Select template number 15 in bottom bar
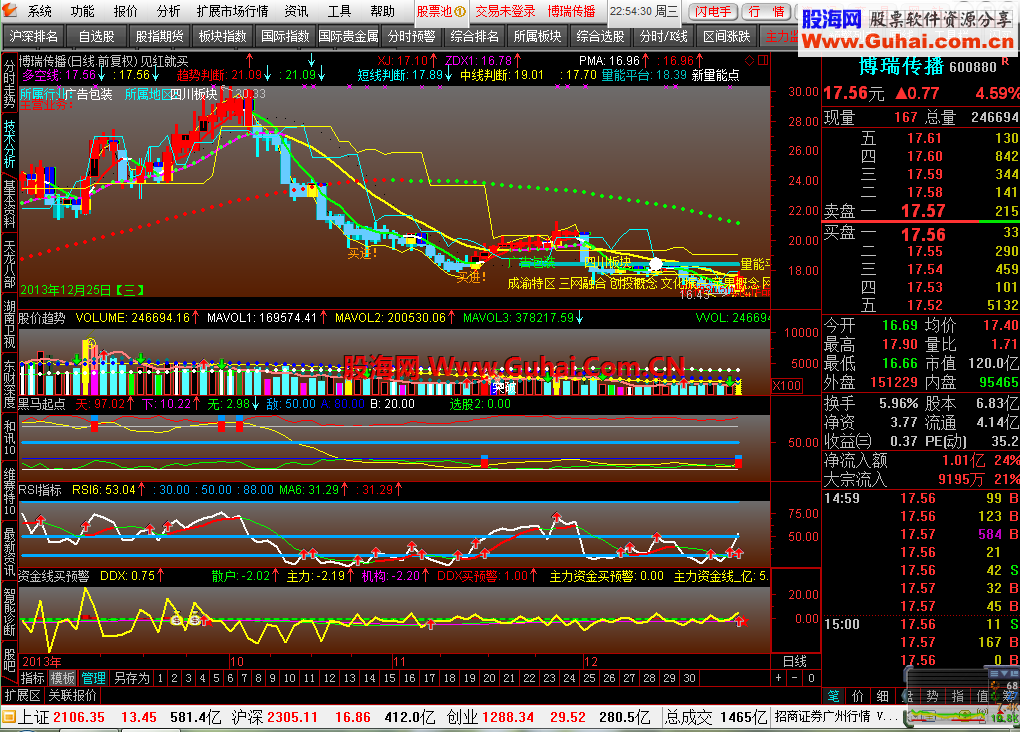Screen dimensions: 1020x732 390,678
